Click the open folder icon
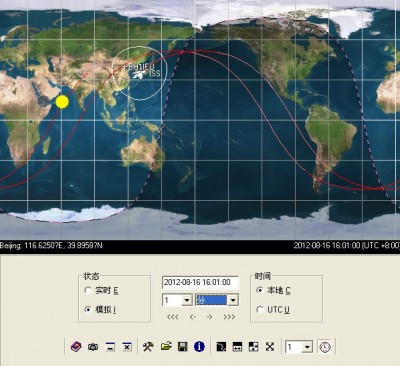 pyautogui.click(x=166, y=347)
